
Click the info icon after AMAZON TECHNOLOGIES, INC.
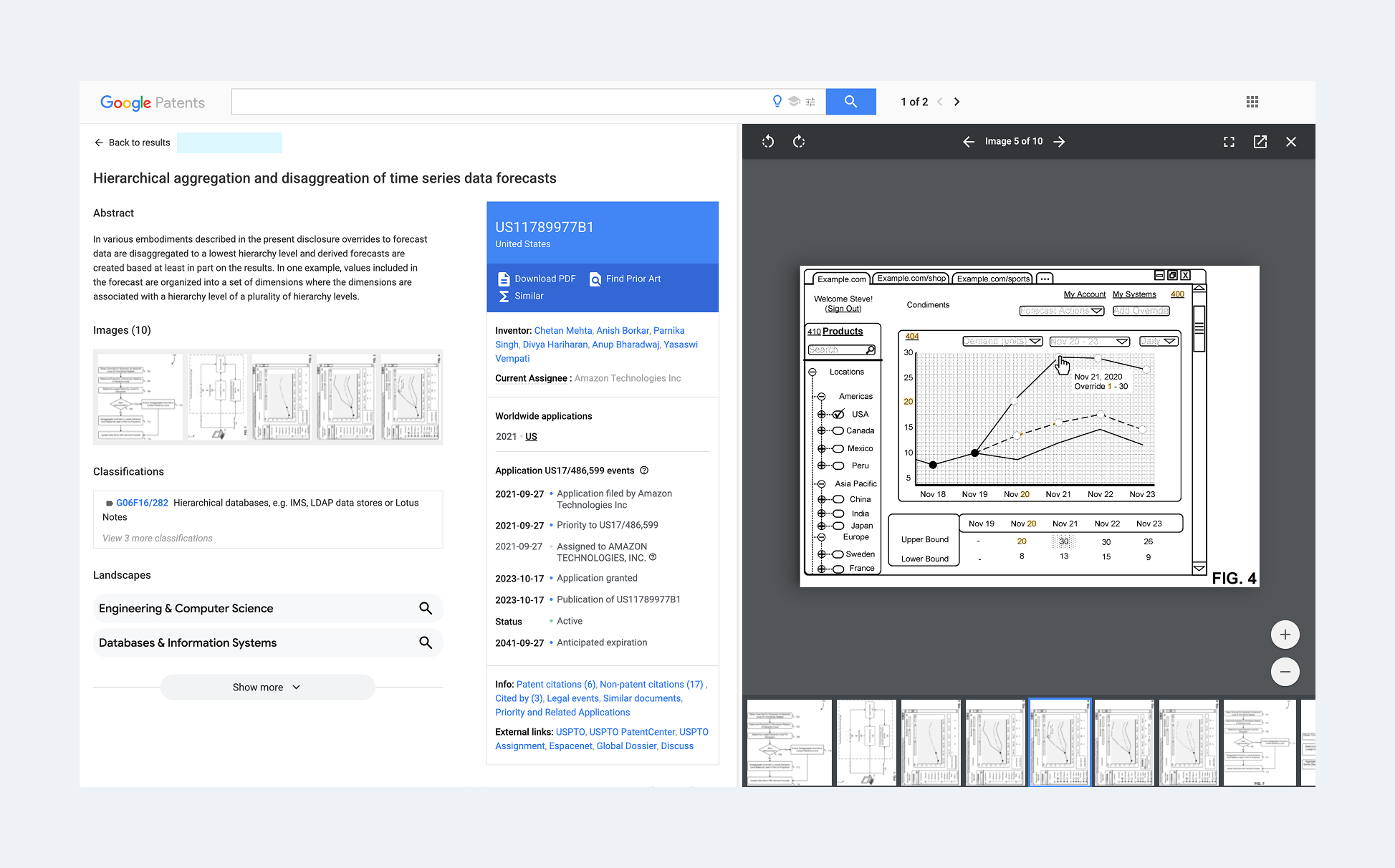[653, 557]
